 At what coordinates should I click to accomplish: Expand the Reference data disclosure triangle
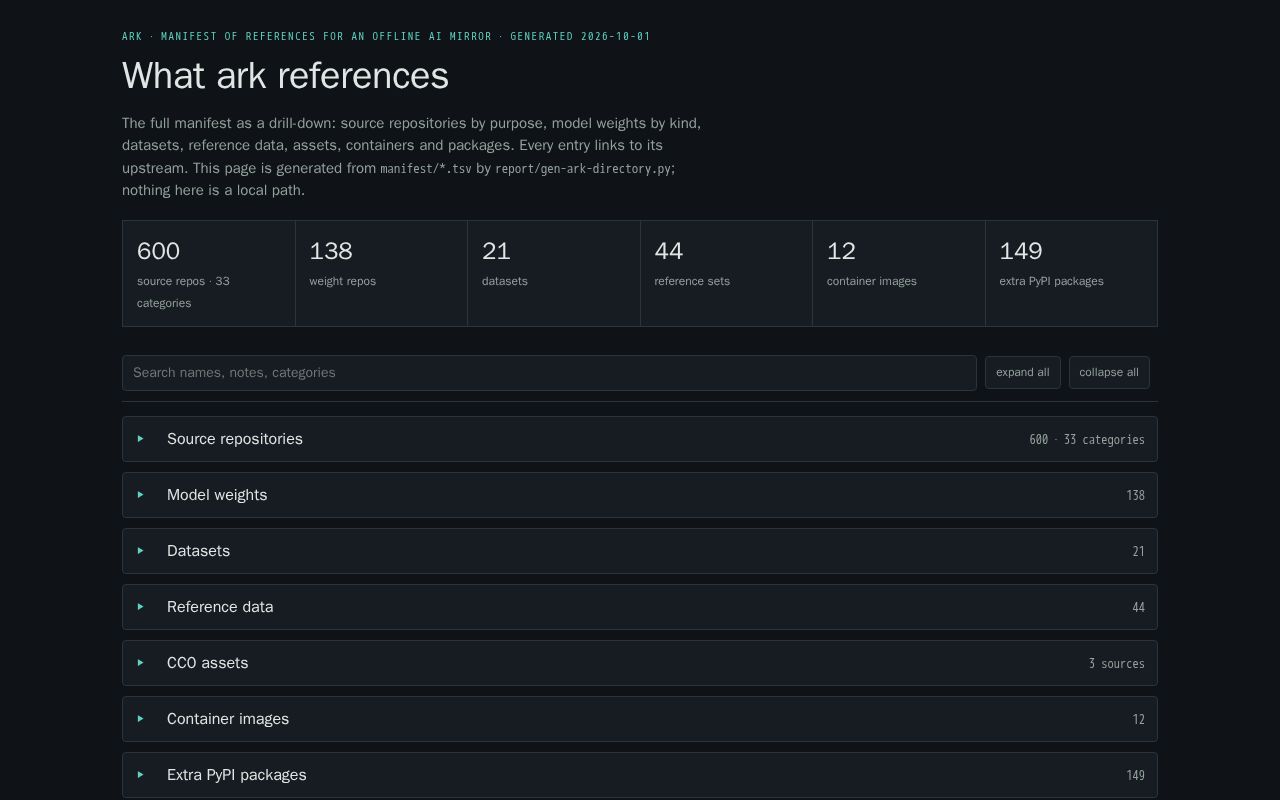click(141, 607)
